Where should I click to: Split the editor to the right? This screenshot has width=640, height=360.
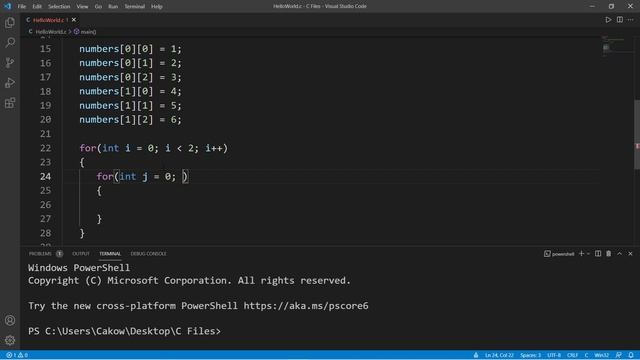620,20
